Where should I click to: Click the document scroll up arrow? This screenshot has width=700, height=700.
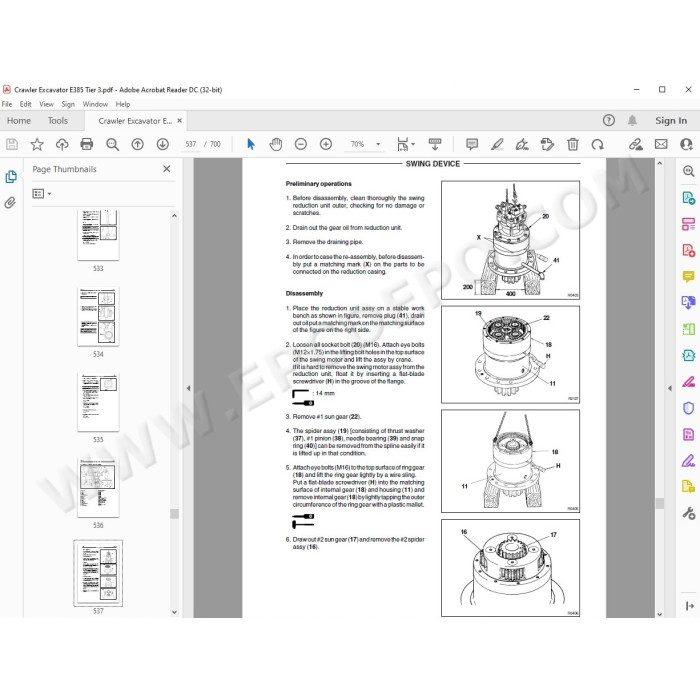click(660, 163)
